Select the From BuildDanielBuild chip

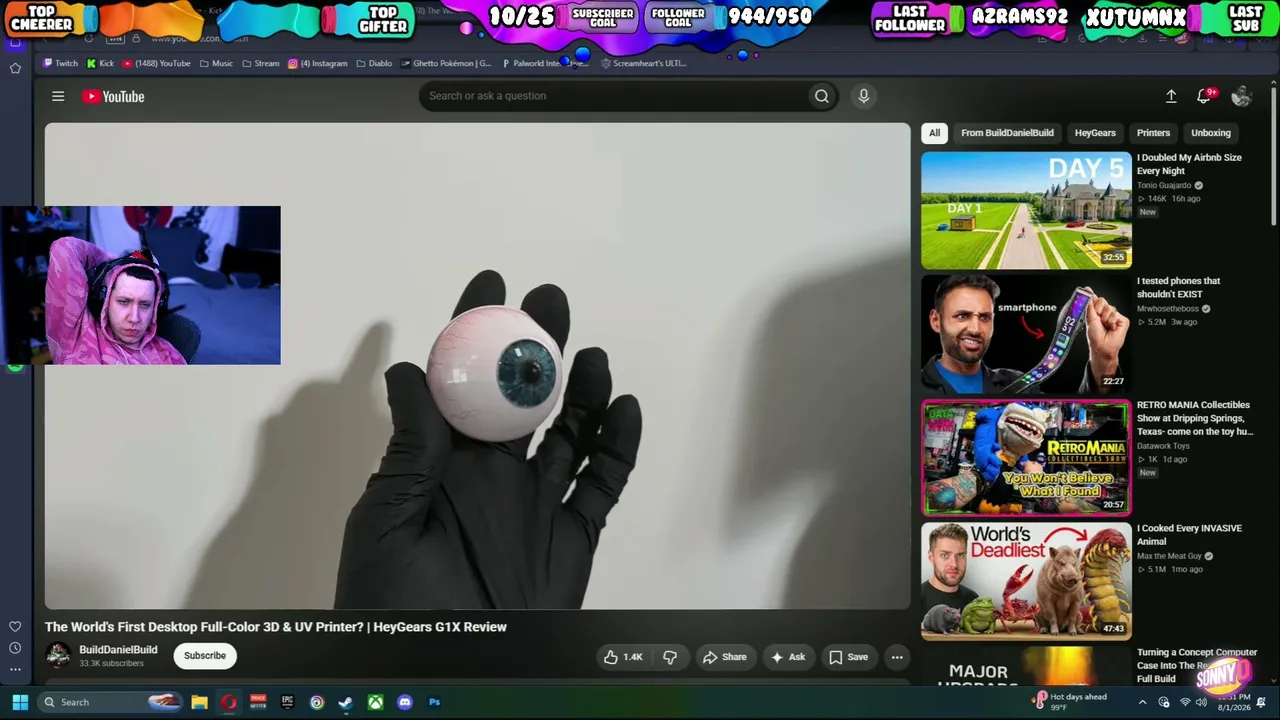(x=1007, y=133)
